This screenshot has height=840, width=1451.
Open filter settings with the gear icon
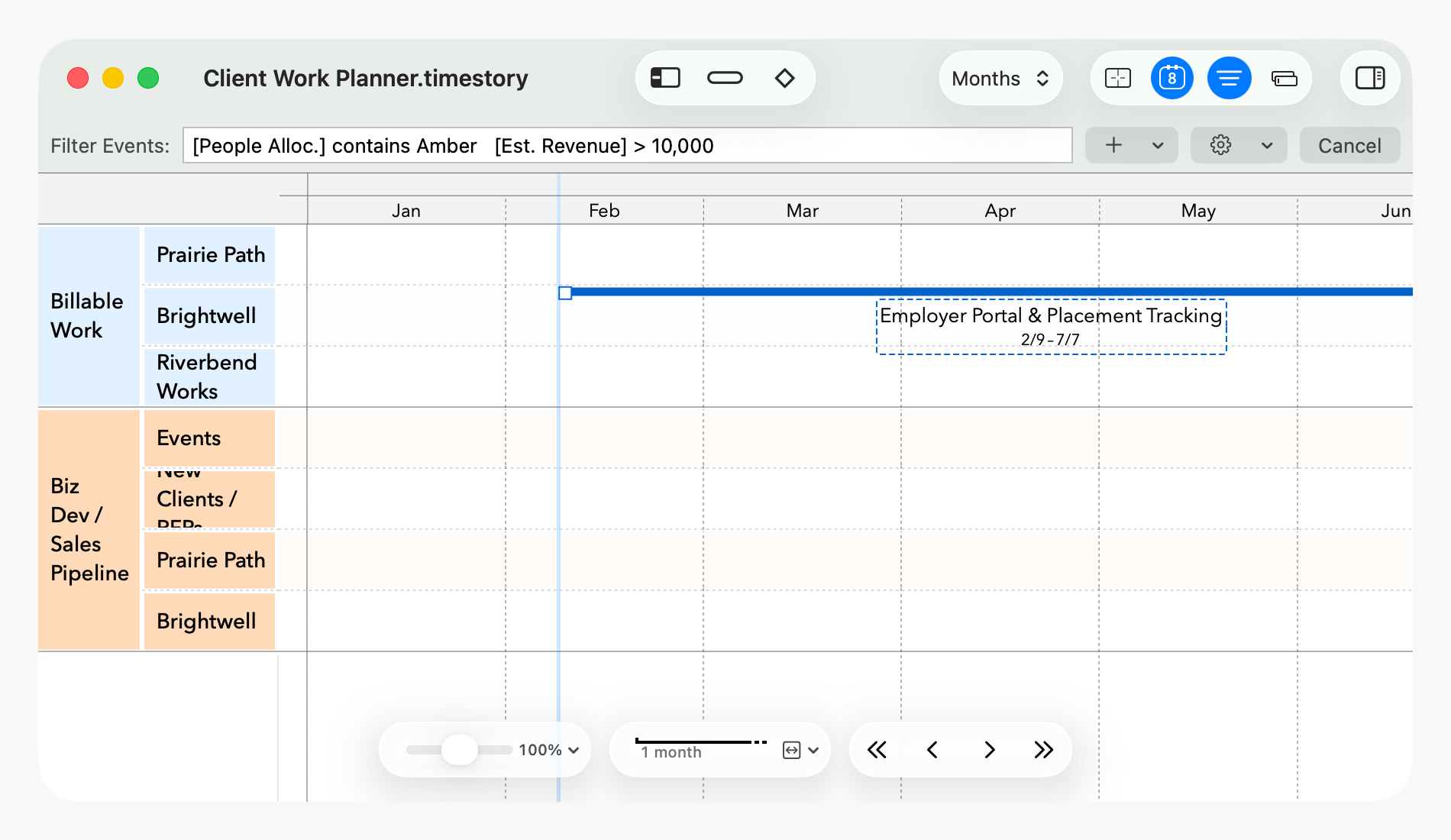click(1220, 144)
